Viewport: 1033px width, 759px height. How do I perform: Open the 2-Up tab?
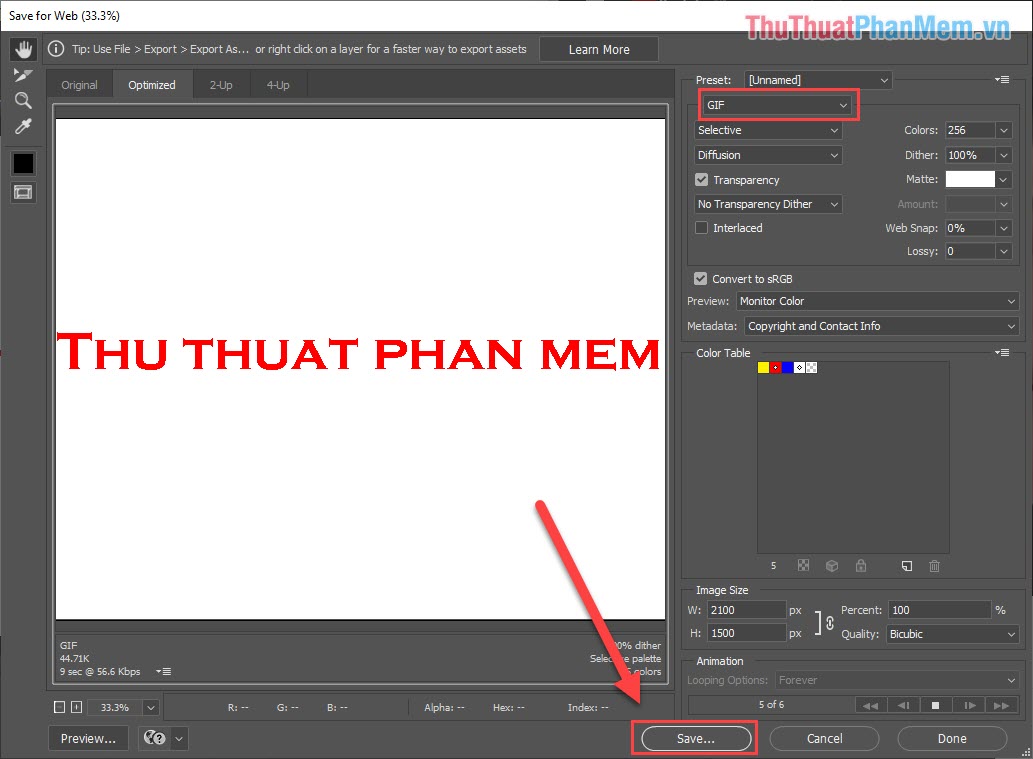point(221,85)
